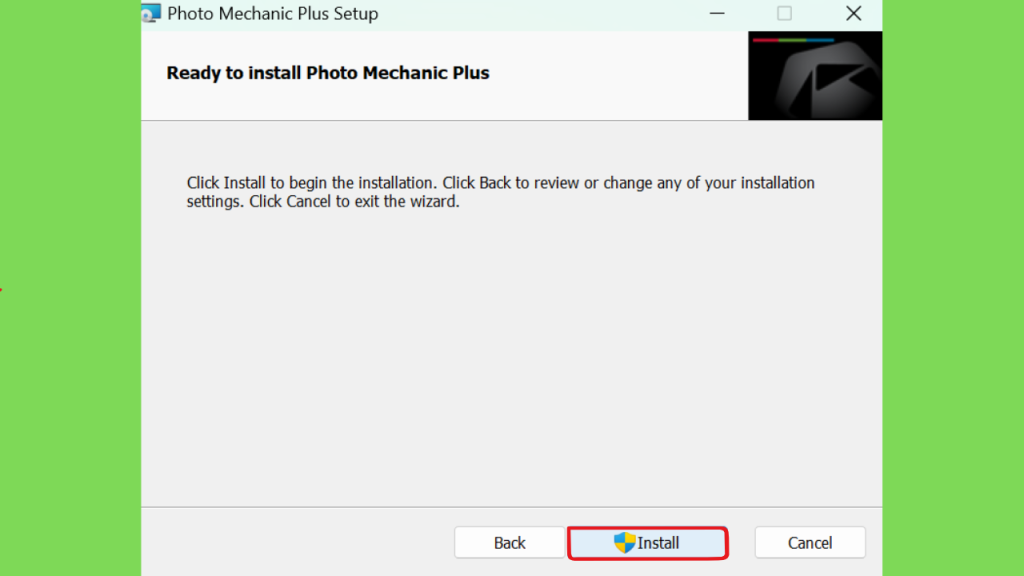Click the Photo Mechanic logo banner image
This screenshot has width=1024, height=576.
click(x=815, y=76)
